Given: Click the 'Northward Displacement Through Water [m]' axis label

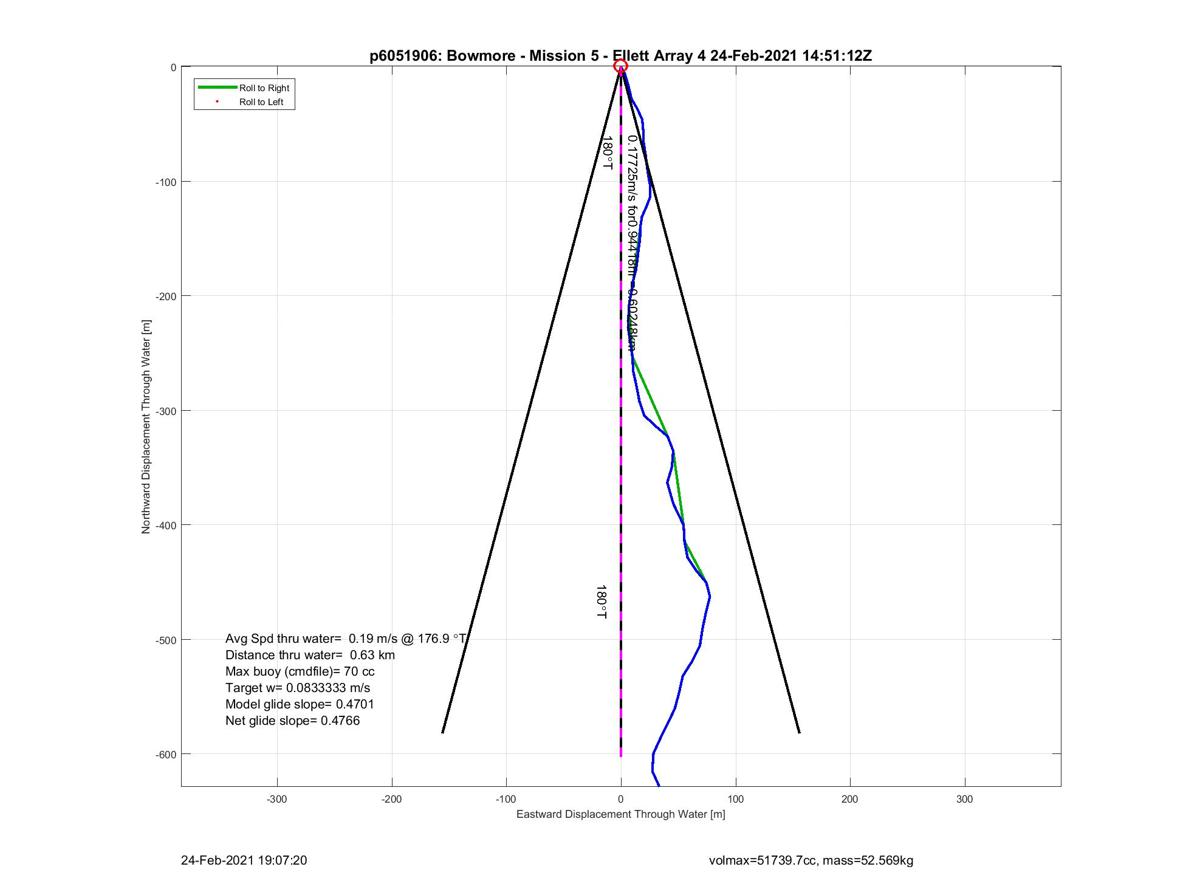Looking at the screenshot, I should point(146,426).
